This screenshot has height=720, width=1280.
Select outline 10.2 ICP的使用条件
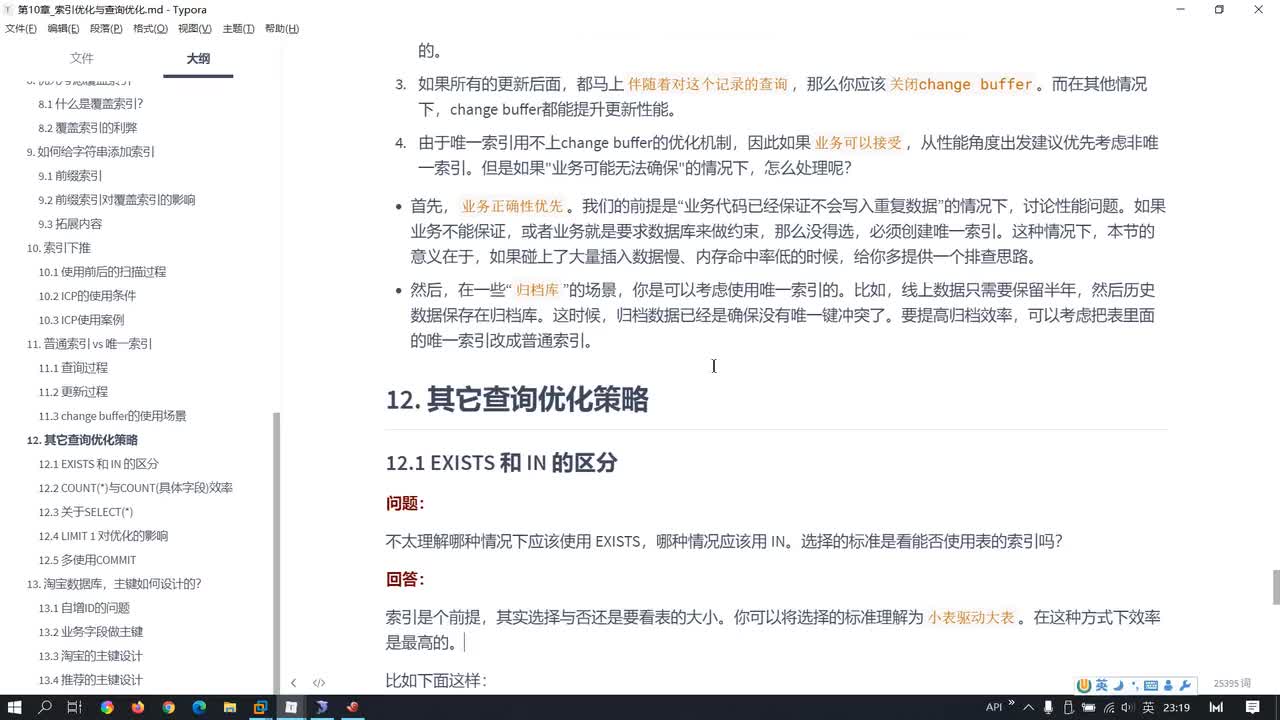point(87,296)
